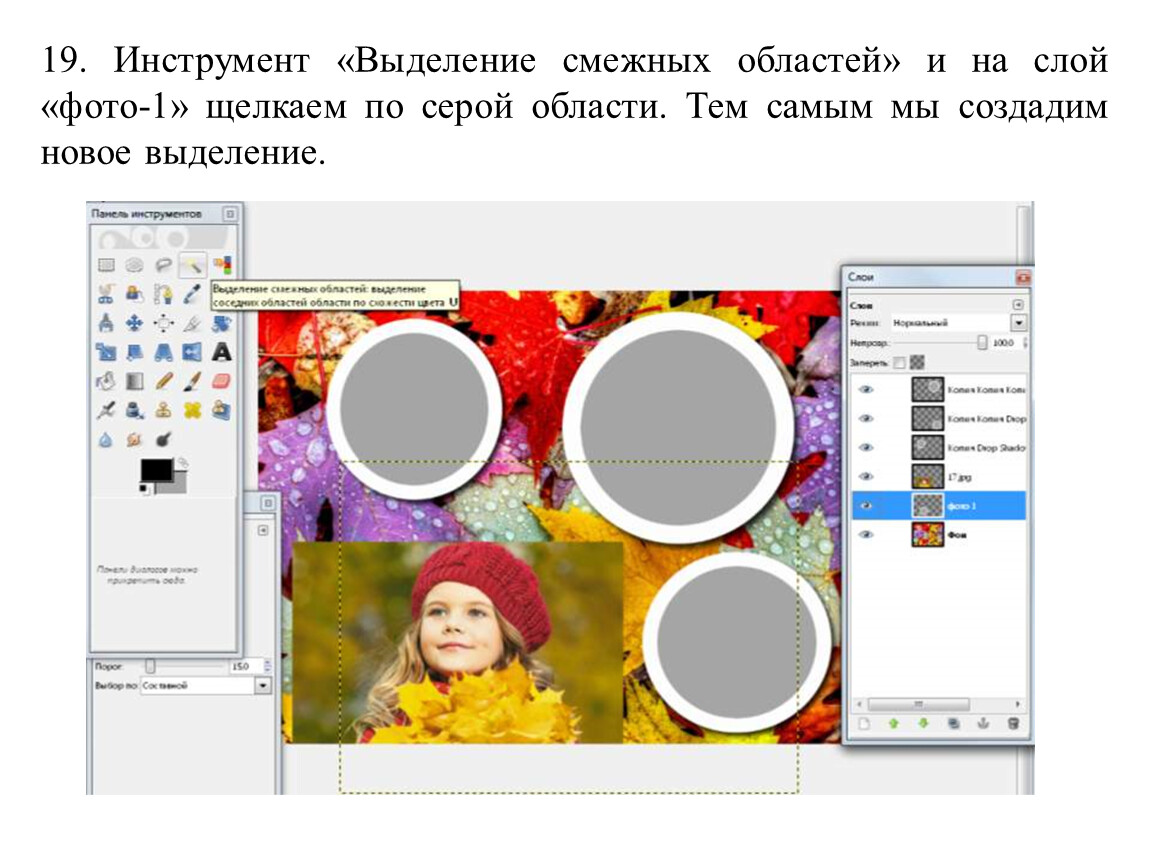Pick the Smudge tool
Screen dimensions: 1150x864
click(134, 439)
